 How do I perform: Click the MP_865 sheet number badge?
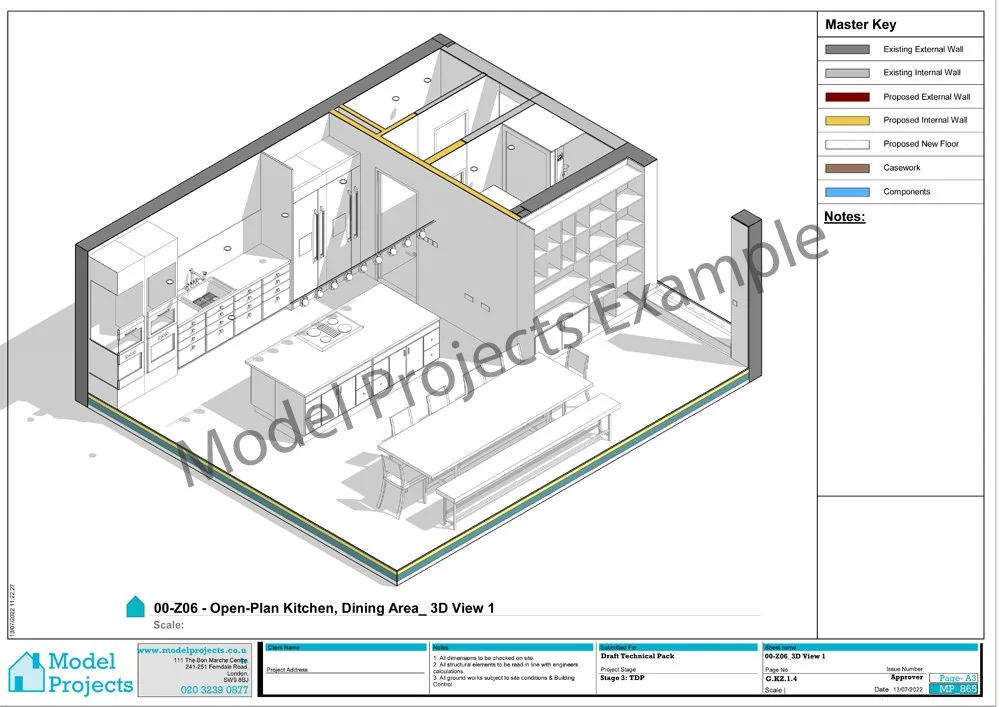(952, 689)
